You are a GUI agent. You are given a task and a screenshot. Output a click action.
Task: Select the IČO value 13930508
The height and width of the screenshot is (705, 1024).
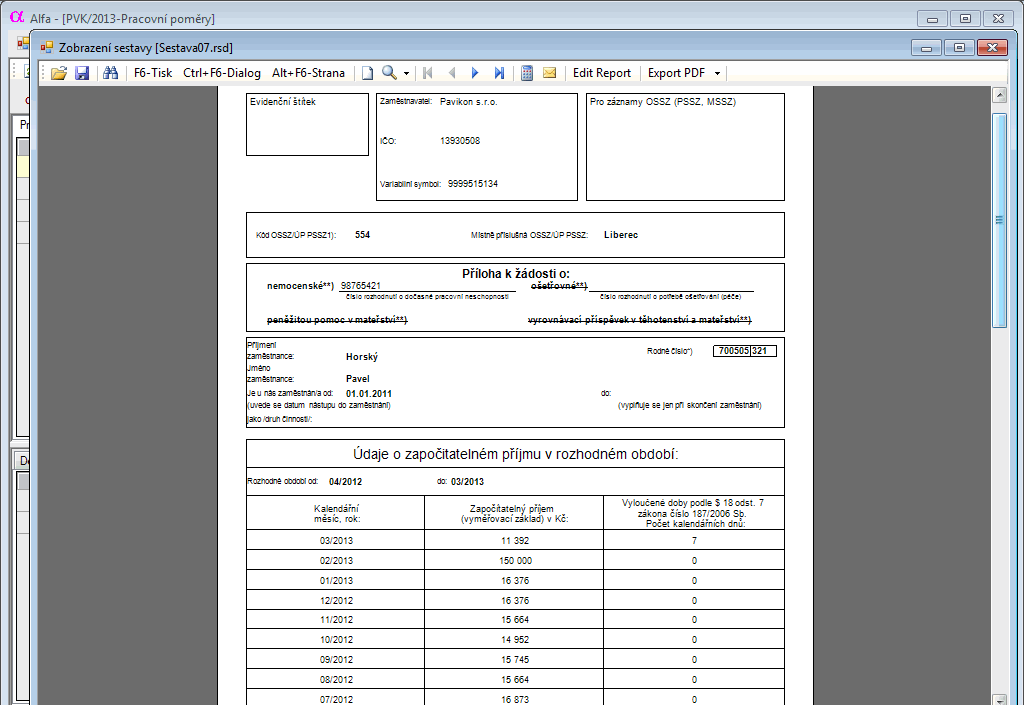pos(460,140)
